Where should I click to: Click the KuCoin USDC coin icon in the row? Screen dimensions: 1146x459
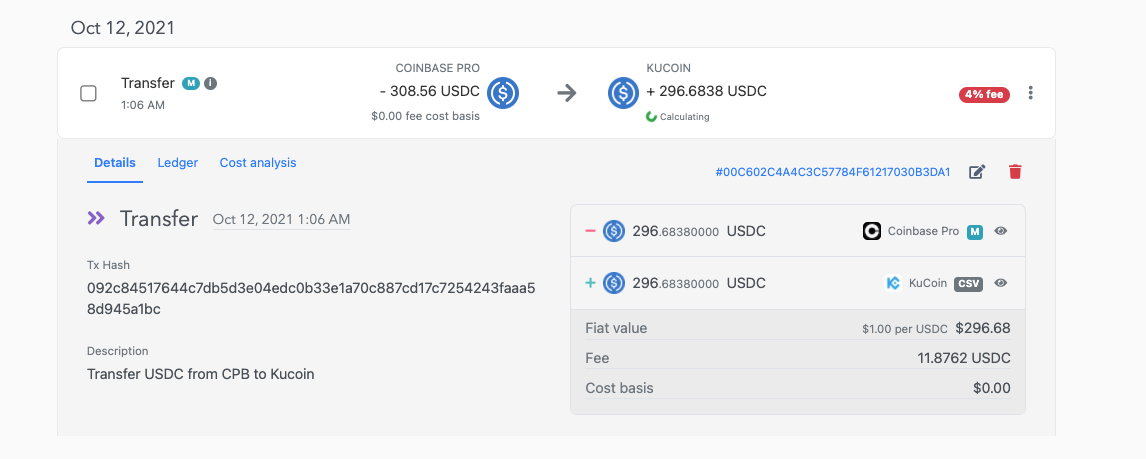tap(624, 93)
